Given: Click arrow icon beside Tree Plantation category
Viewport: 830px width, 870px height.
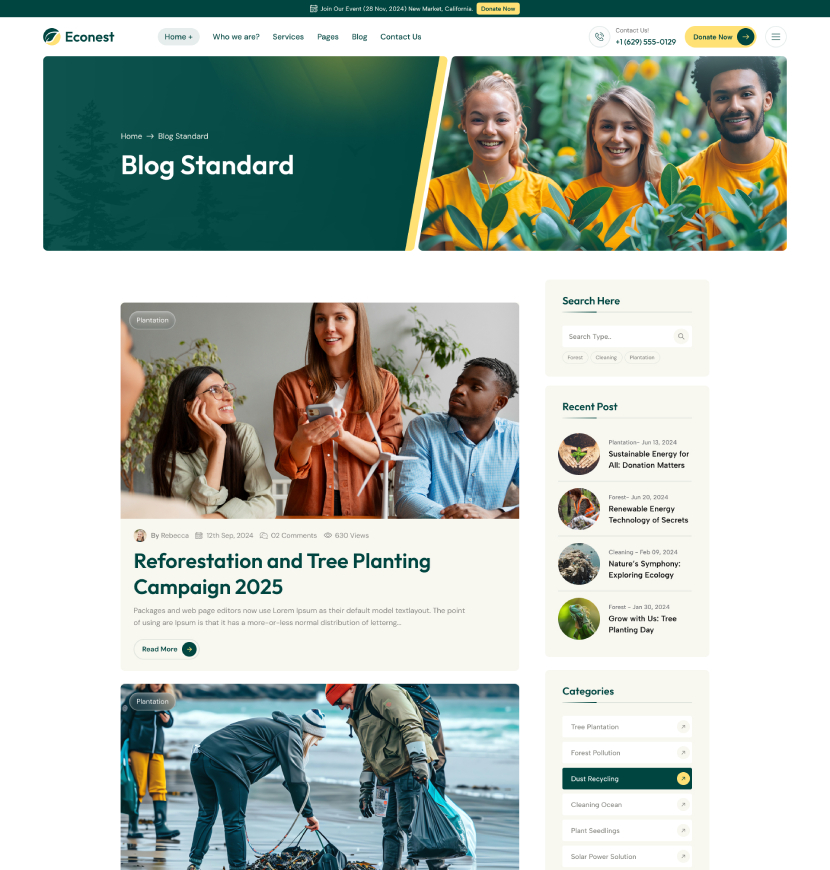Looking at the screenshot, I should (683, 726).
